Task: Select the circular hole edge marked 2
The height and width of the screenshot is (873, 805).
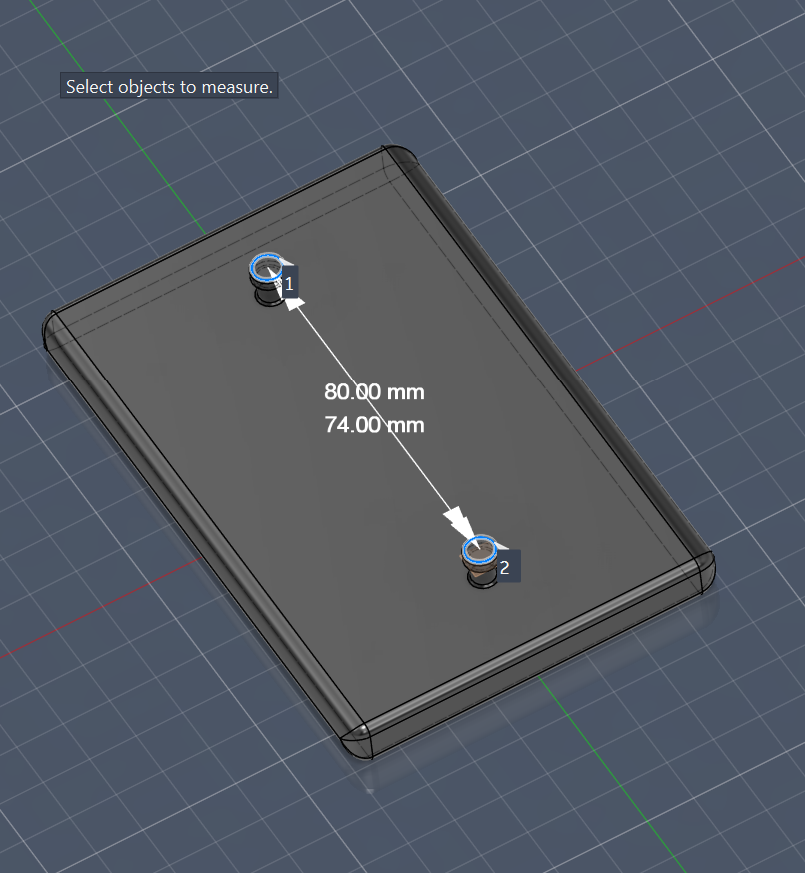Action: (x=479, y=550)
